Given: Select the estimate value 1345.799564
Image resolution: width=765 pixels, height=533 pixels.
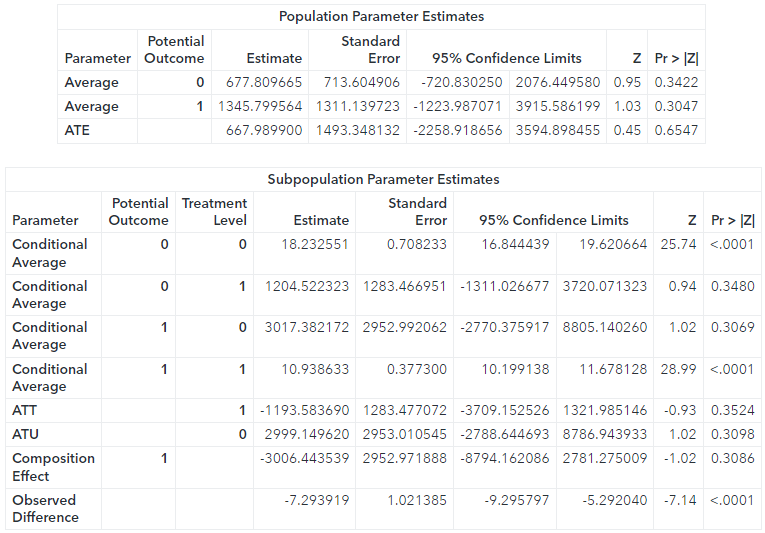Looking at the screenshot, I should [x=260, y=106].
